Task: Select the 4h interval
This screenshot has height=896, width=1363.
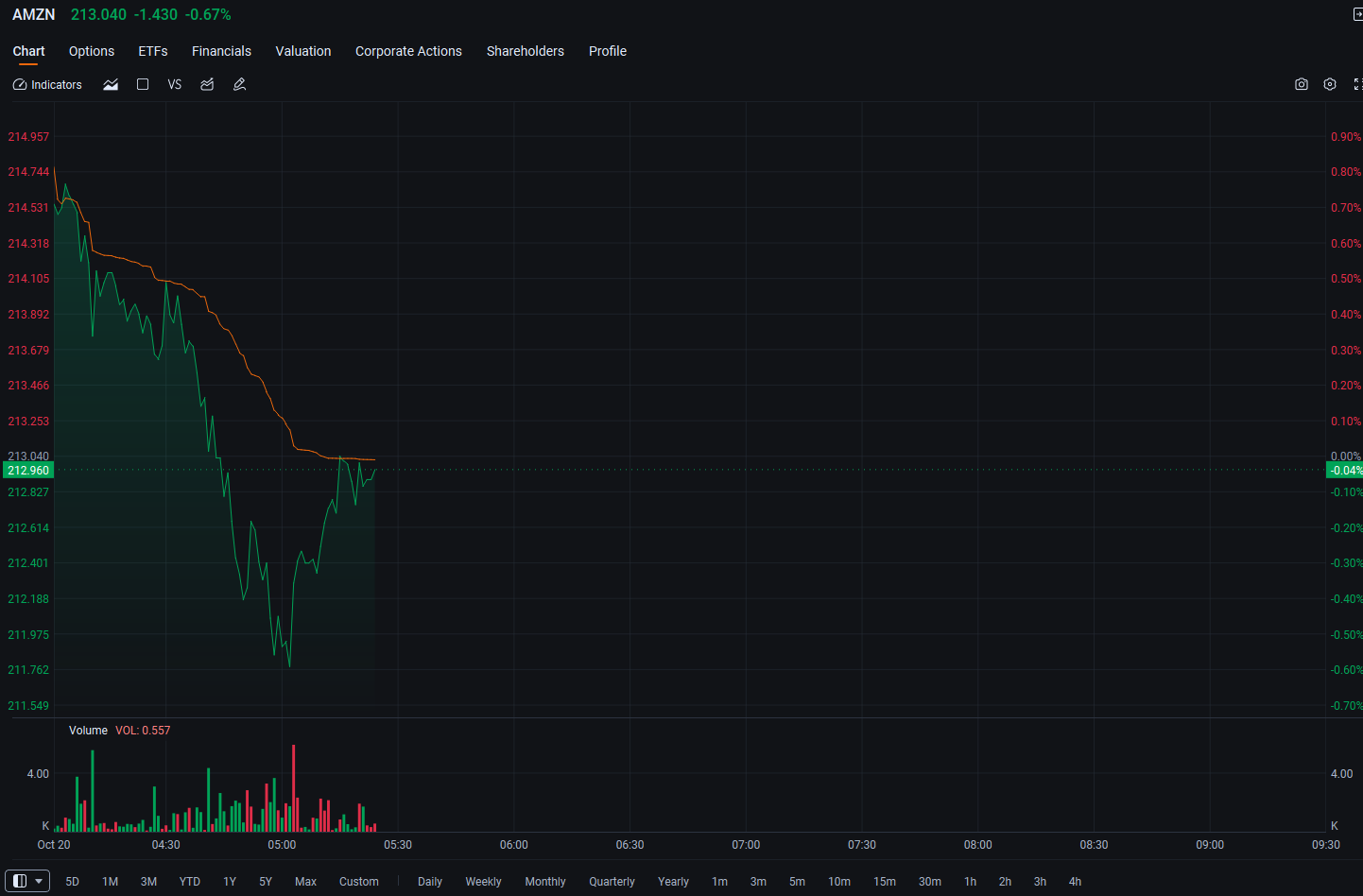Action: (1076, 882)
